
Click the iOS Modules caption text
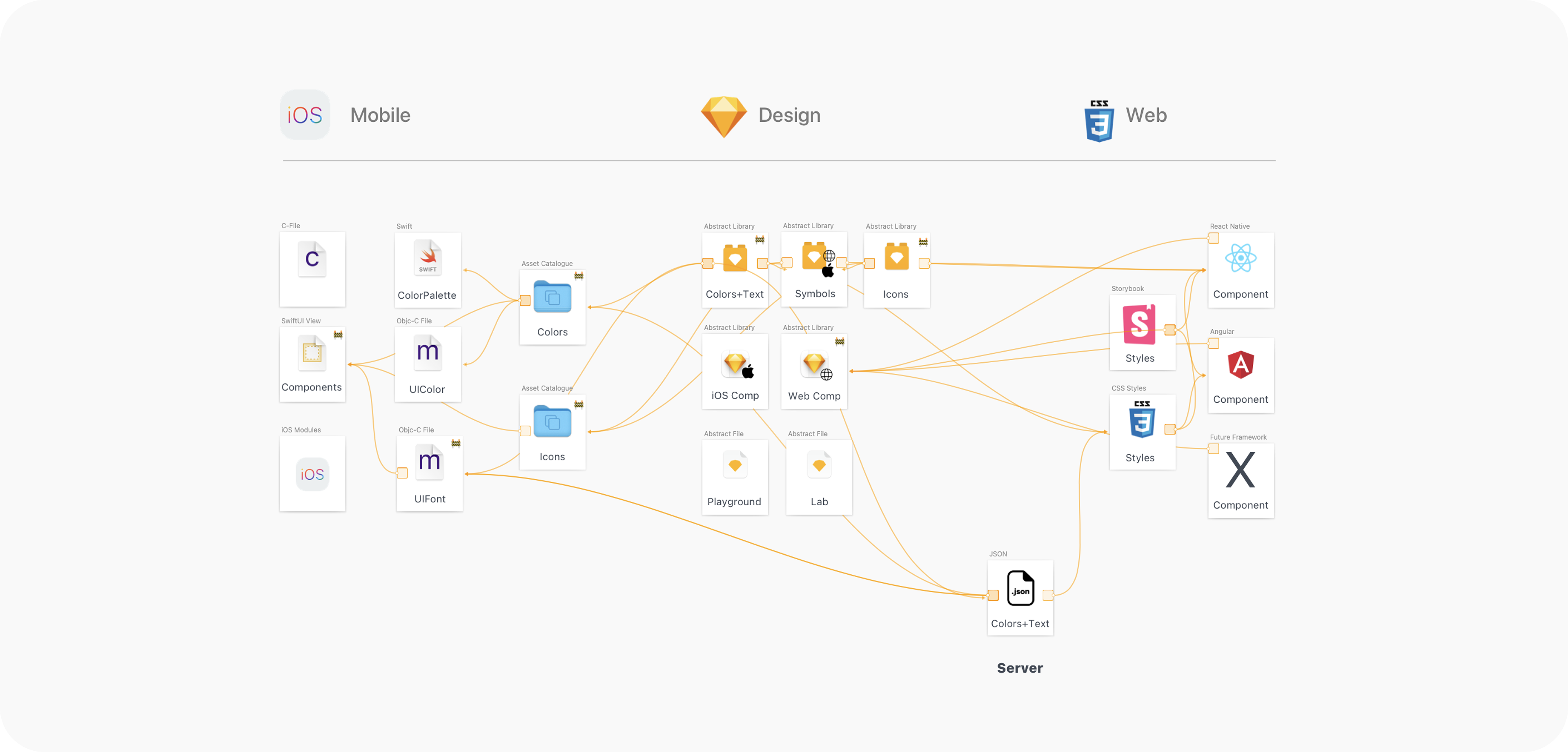click(301, 430)
